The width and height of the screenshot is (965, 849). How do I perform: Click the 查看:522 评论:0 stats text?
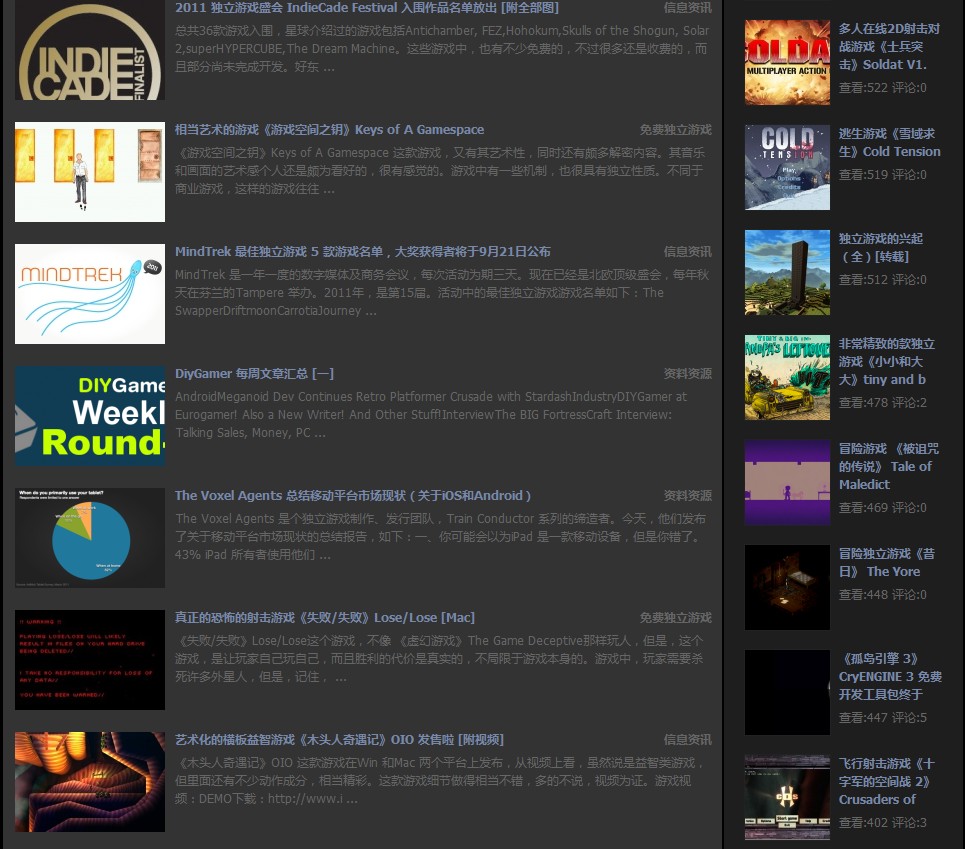[883, 88]
